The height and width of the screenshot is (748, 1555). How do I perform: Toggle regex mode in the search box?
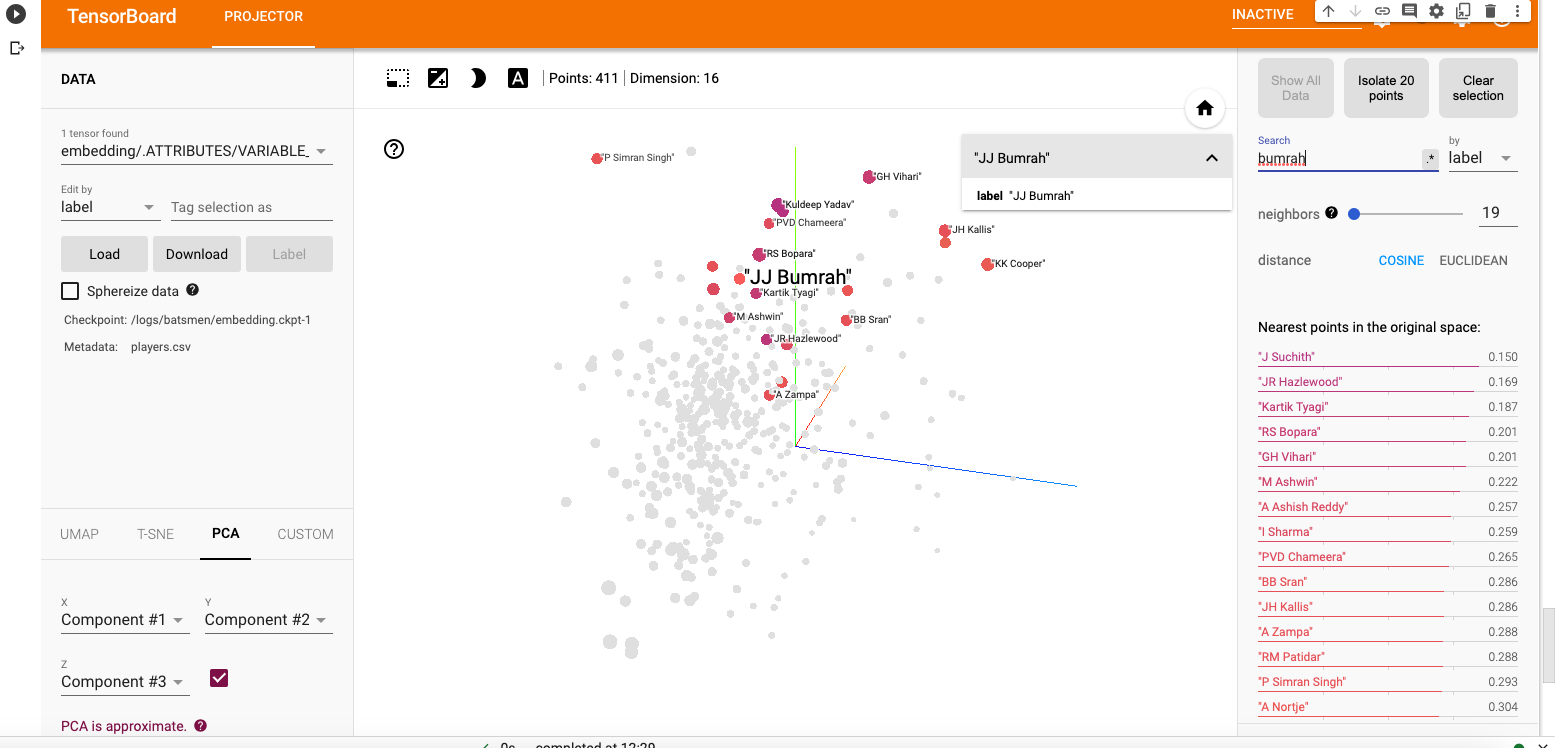pyautogui.click(x=1430, y=158)
